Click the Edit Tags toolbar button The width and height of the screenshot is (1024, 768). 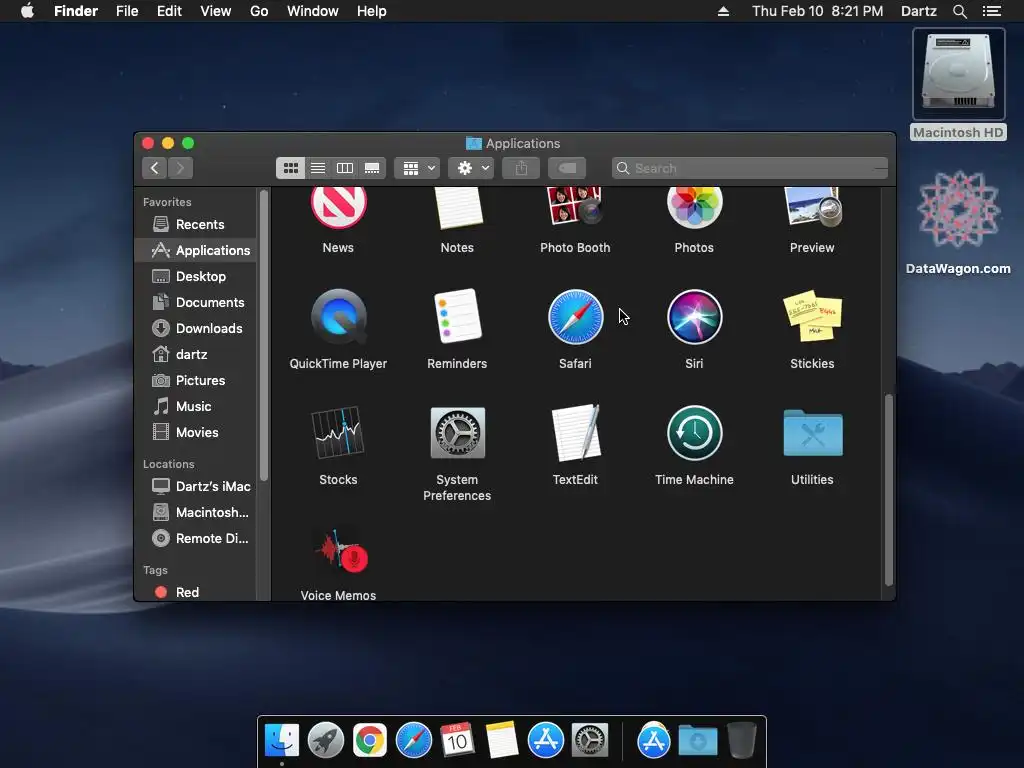[x=567, y=168]
